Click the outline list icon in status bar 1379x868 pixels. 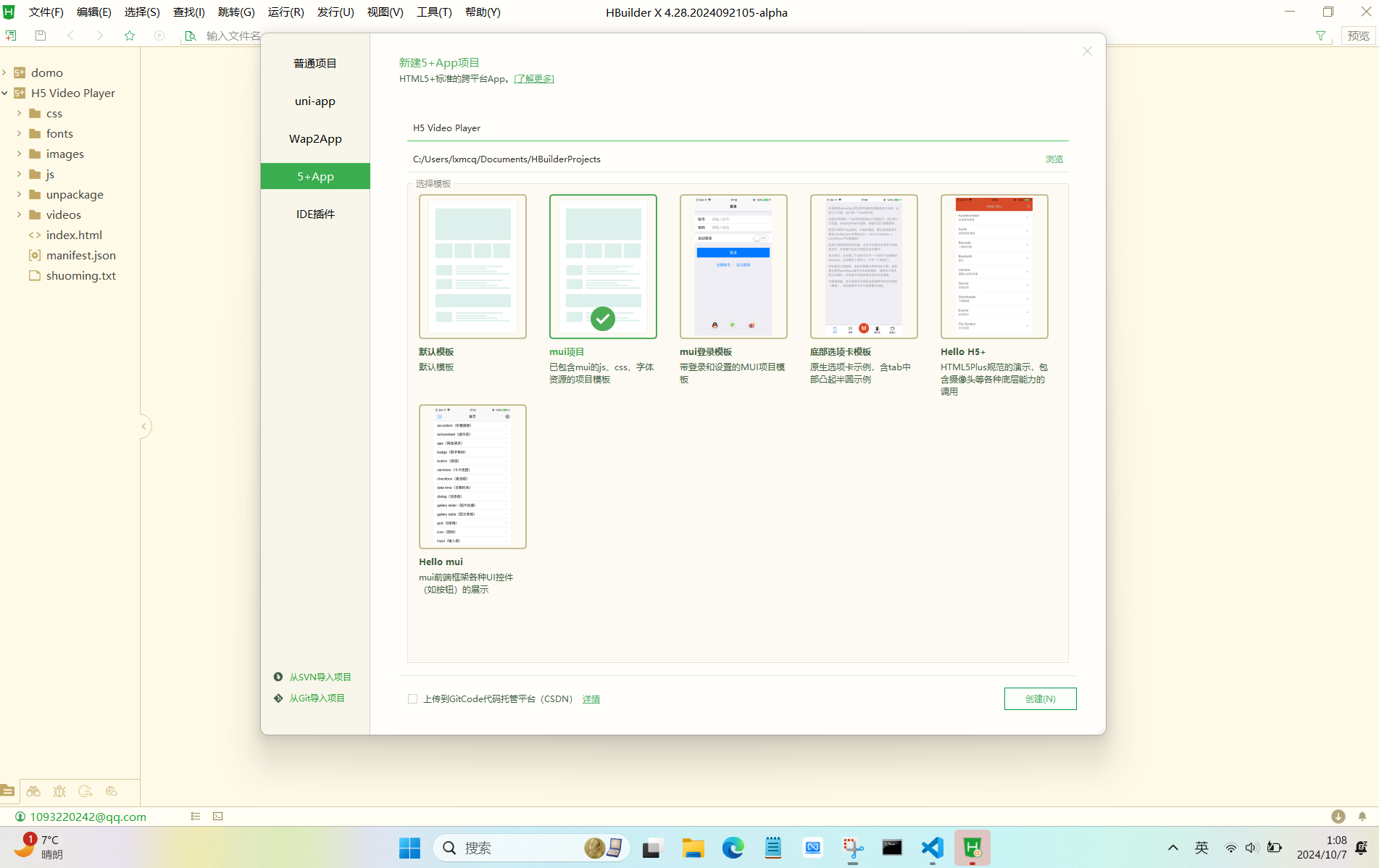[196, 817]
